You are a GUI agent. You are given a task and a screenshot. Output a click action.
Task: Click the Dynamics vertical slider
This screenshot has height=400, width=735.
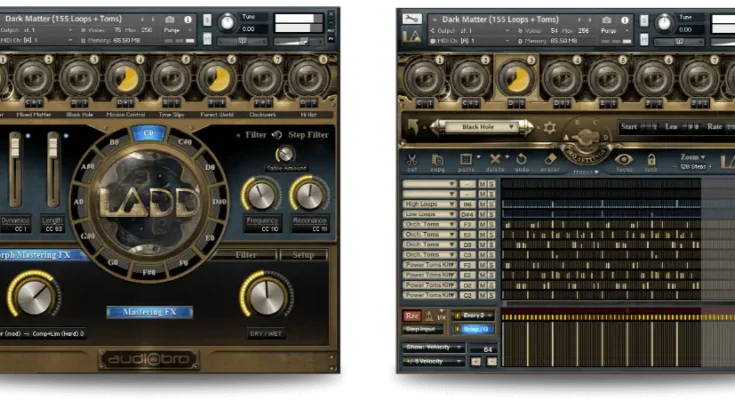click(14, 165)
